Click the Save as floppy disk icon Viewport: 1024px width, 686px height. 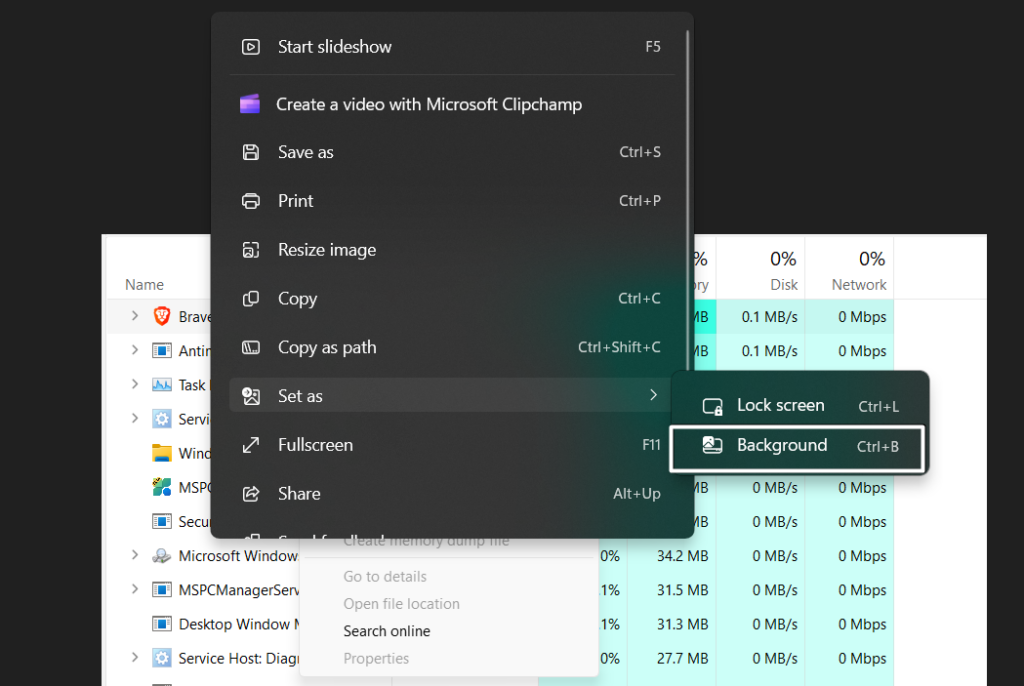pyautogui.click(x=251, y=153)
